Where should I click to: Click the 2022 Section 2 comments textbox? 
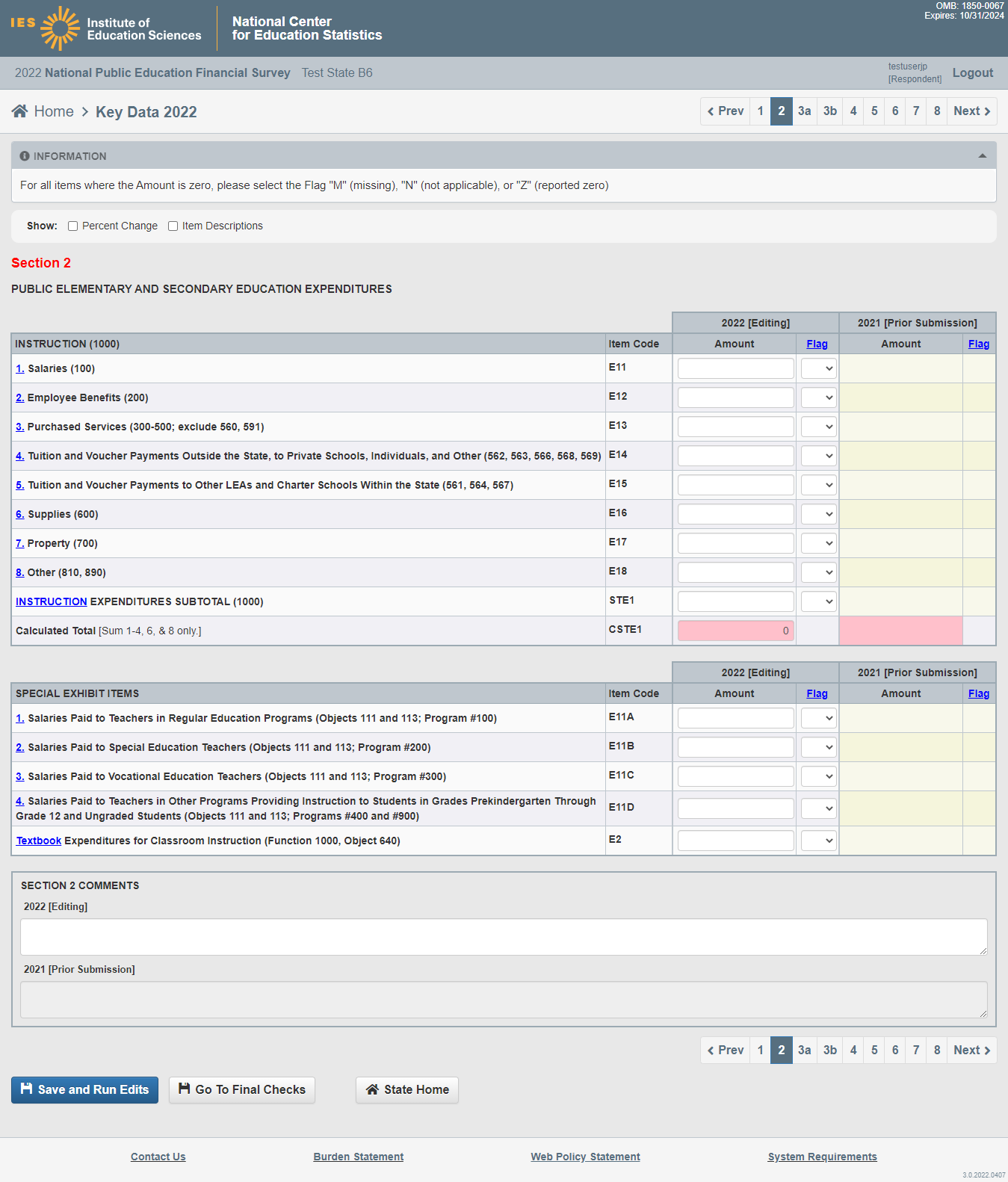point(503,937)
